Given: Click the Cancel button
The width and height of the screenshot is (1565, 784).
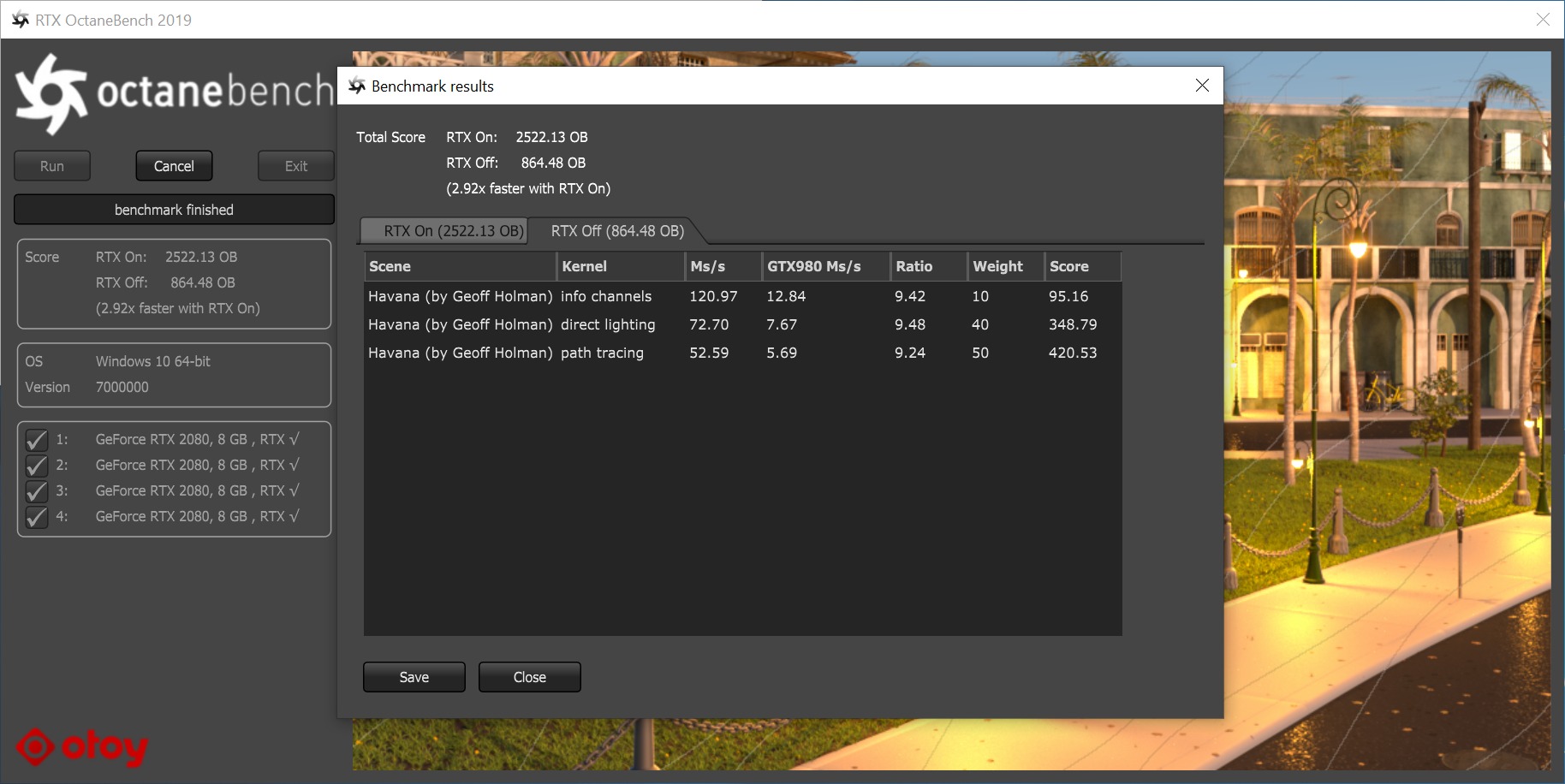Looking at the screenshot, I should [x=174, y=166].
